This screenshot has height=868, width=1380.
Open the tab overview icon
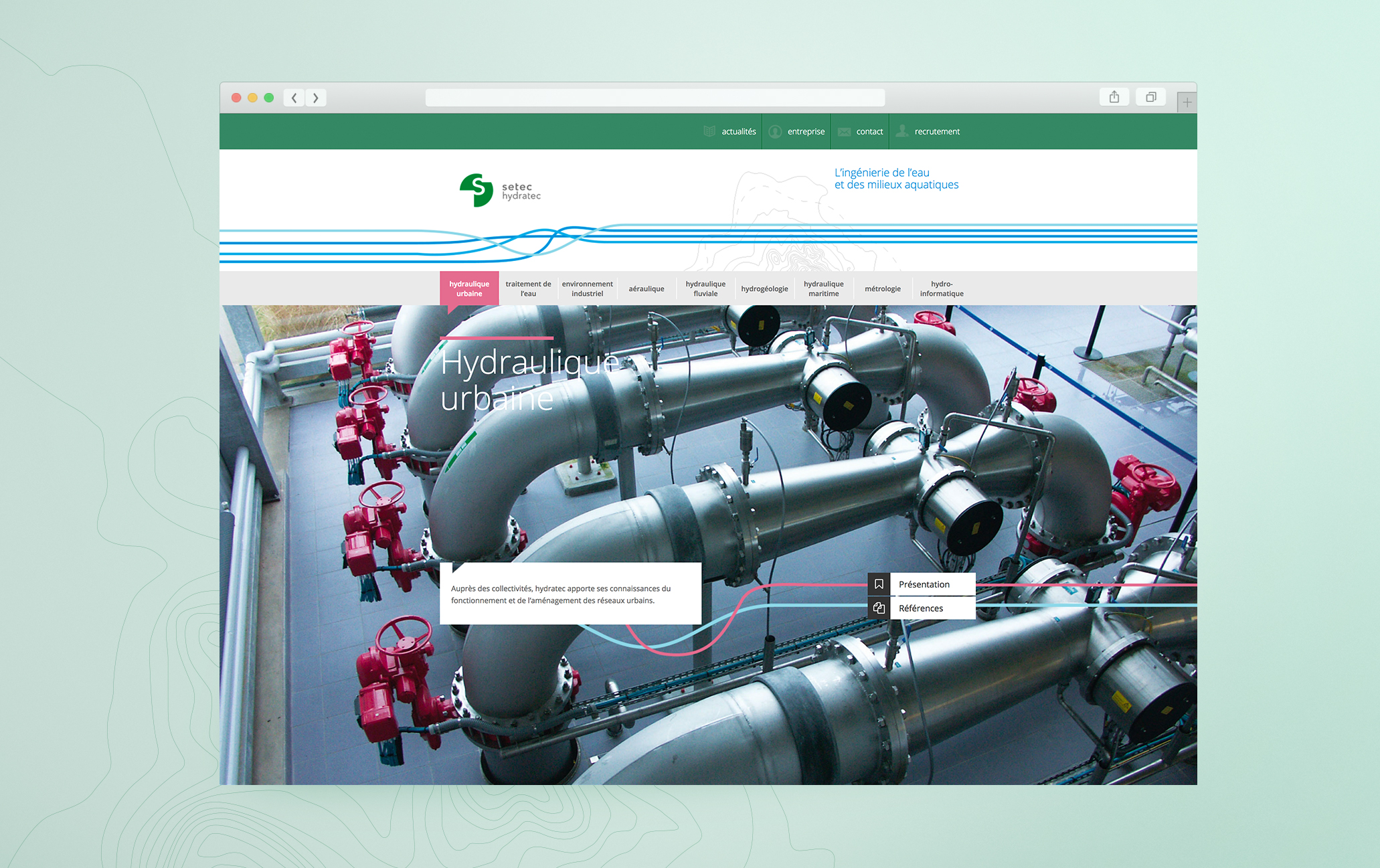click(1151, 97)
